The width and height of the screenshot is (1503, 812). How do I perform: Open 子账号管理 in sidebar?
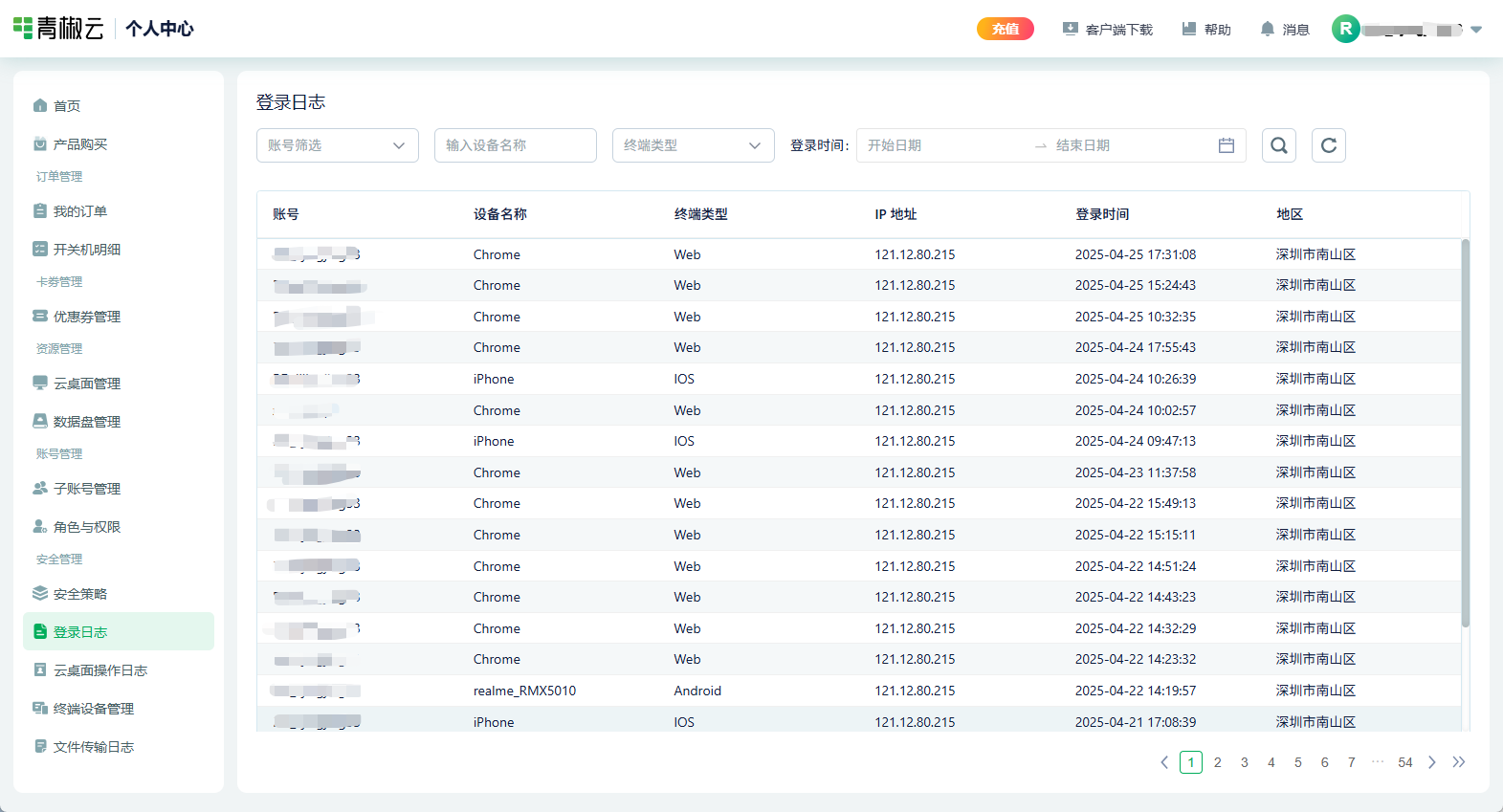[x=119, y=488]
